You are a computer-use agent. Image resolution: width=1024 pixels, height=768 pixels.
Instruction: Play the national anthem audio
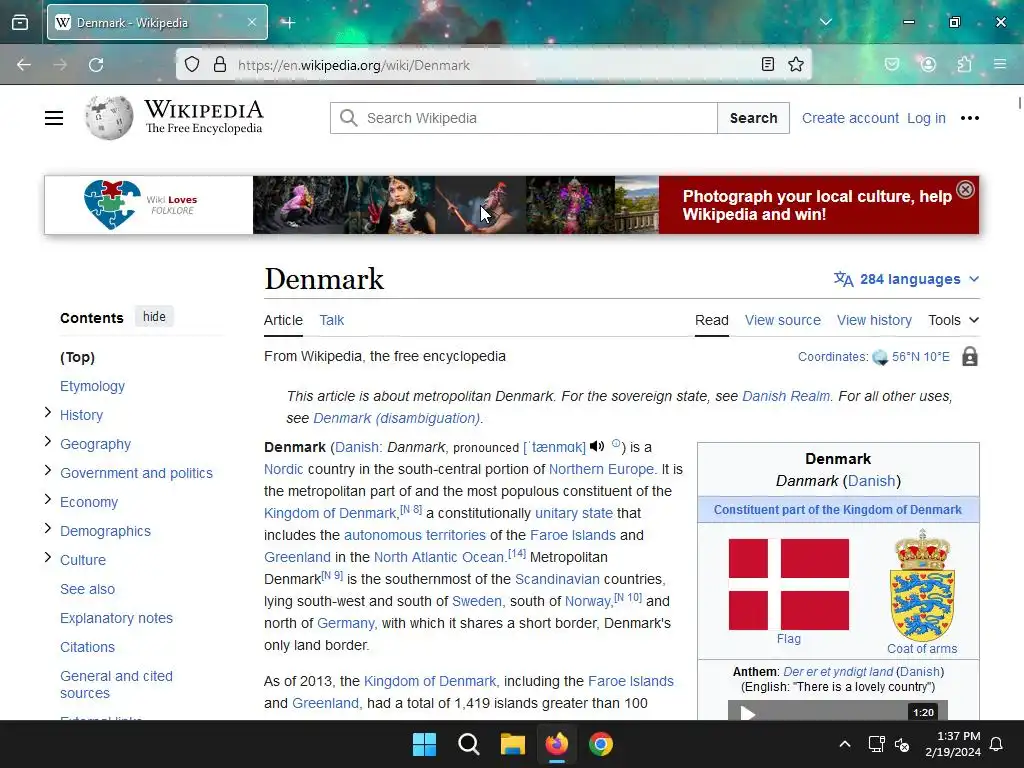coord(748,712)
